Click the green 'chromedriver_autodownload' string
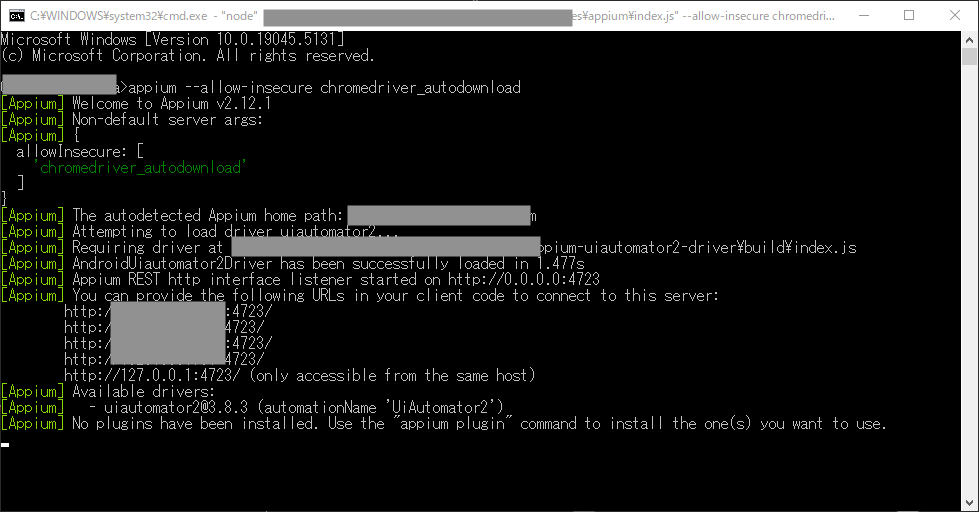 click(140, 167)
